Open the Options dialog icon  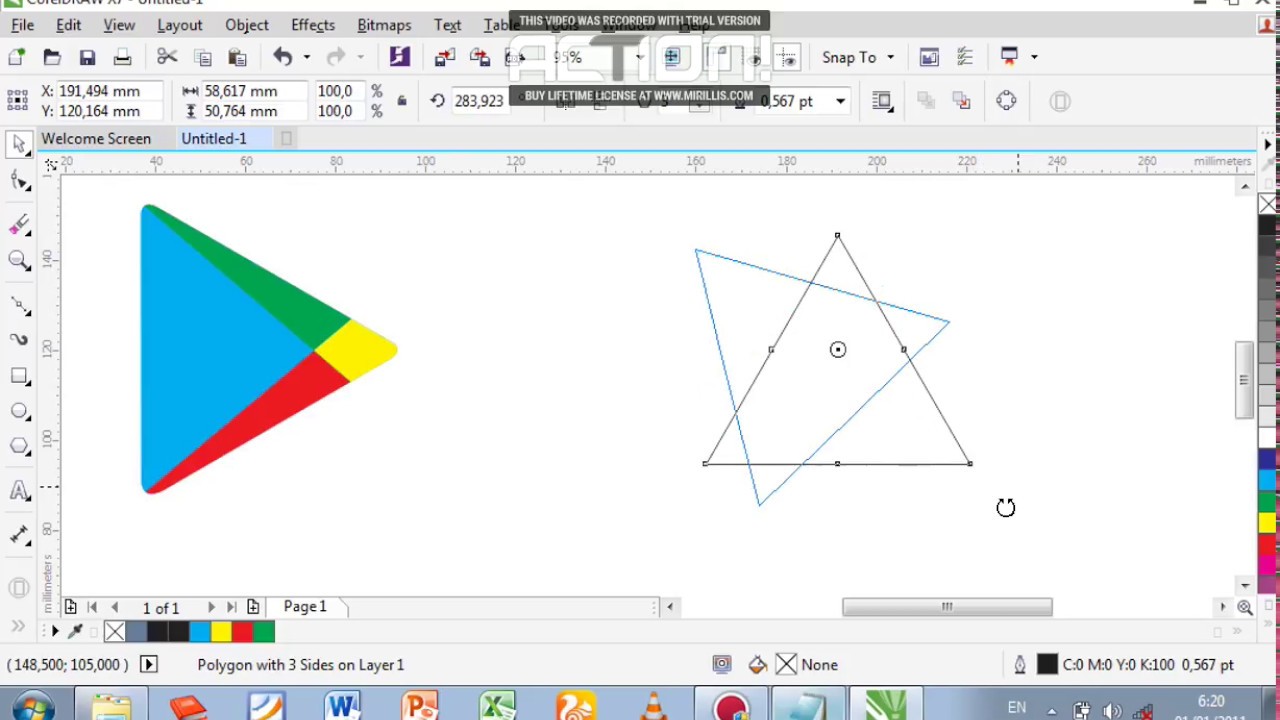point(965,58)
